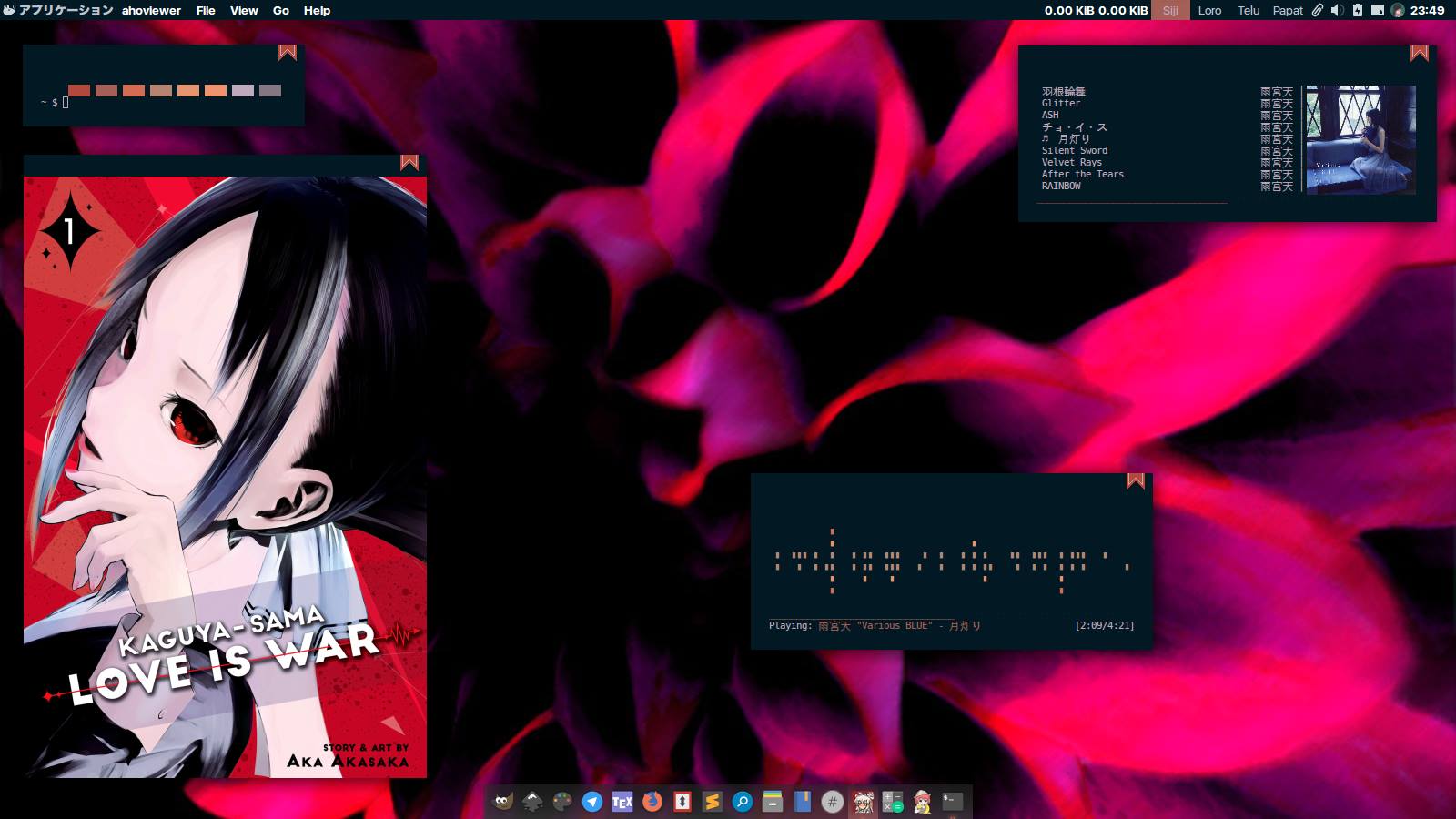Viewport: 1456px width, 819px height.
Task: Open the user avatar menu
Action: (x=1398, y=10)
